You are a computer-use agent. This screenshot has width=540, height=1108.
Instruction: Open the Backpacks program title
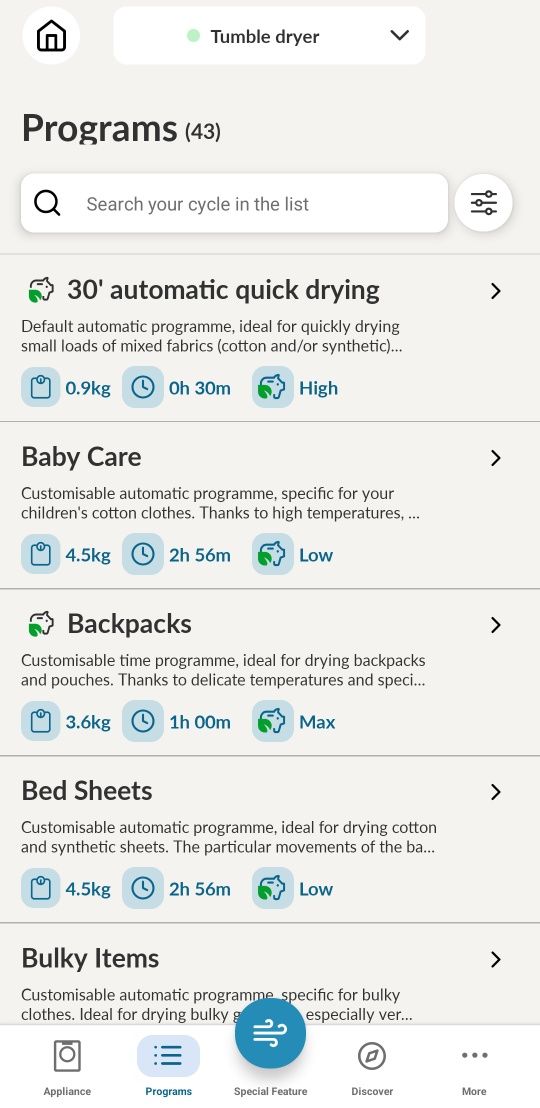tap(129, 624)
